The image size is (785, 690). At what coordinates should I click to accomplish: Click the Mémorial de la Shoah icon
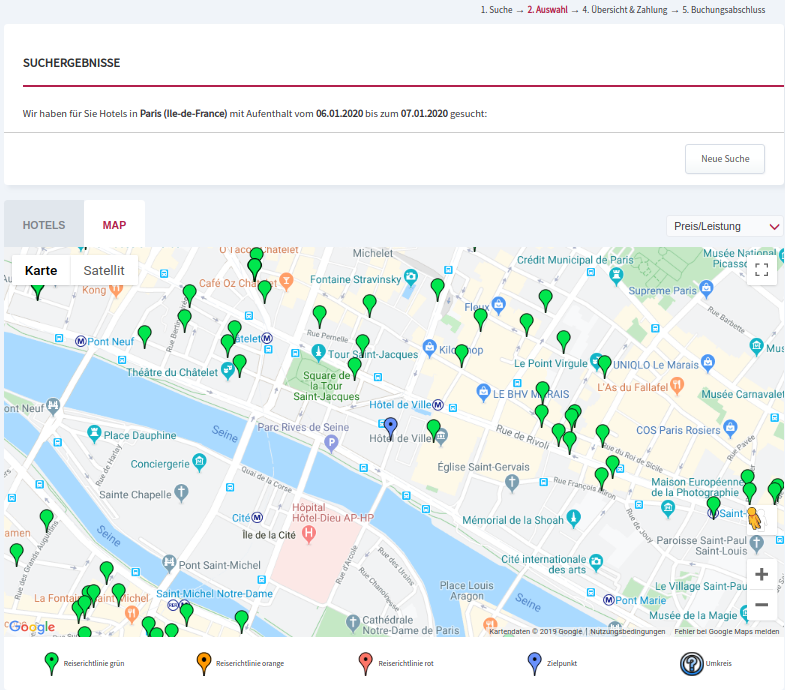click(x=574, y=518)
